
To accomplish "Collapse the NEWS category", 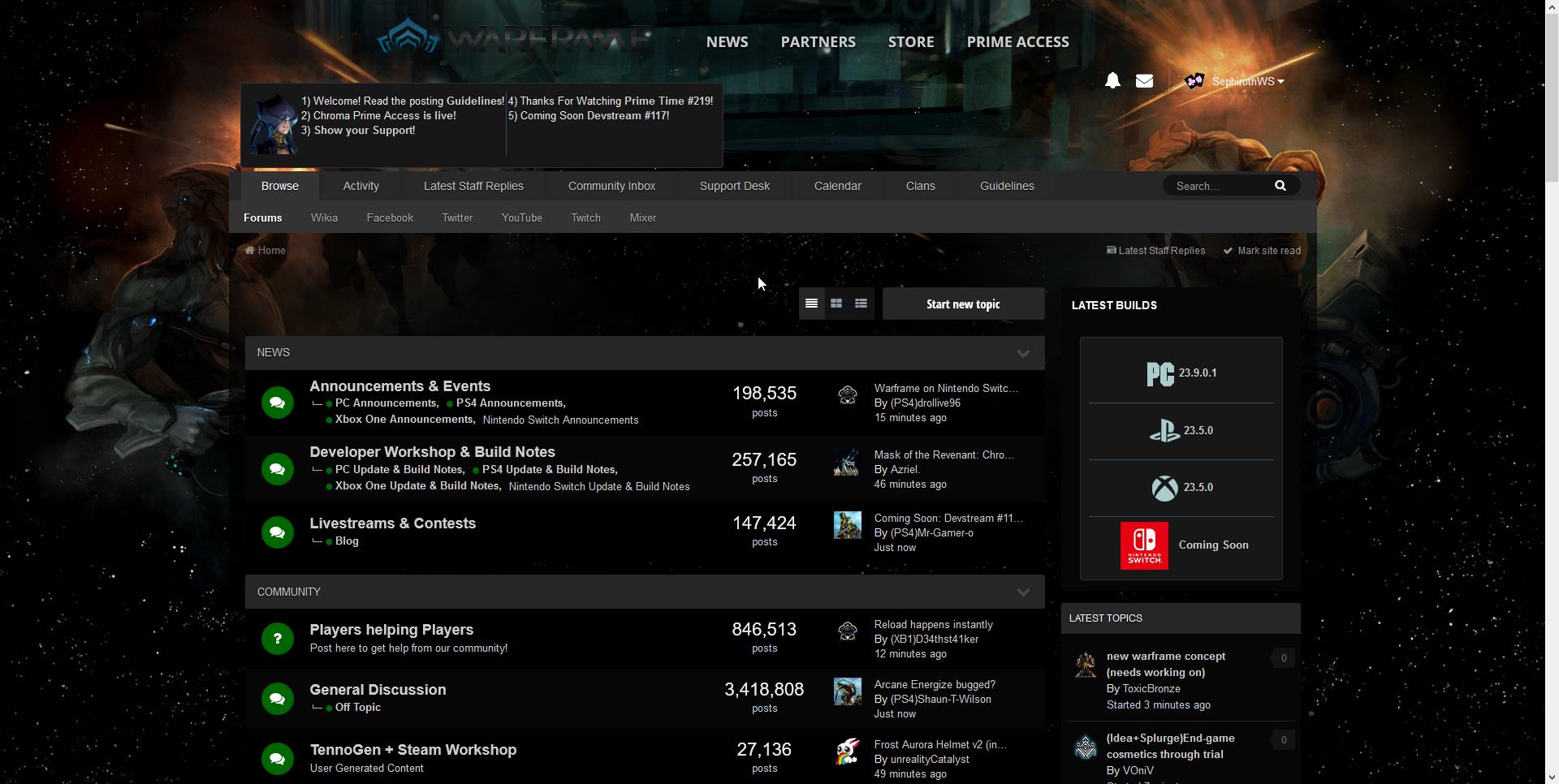I will coord(1023,353).
